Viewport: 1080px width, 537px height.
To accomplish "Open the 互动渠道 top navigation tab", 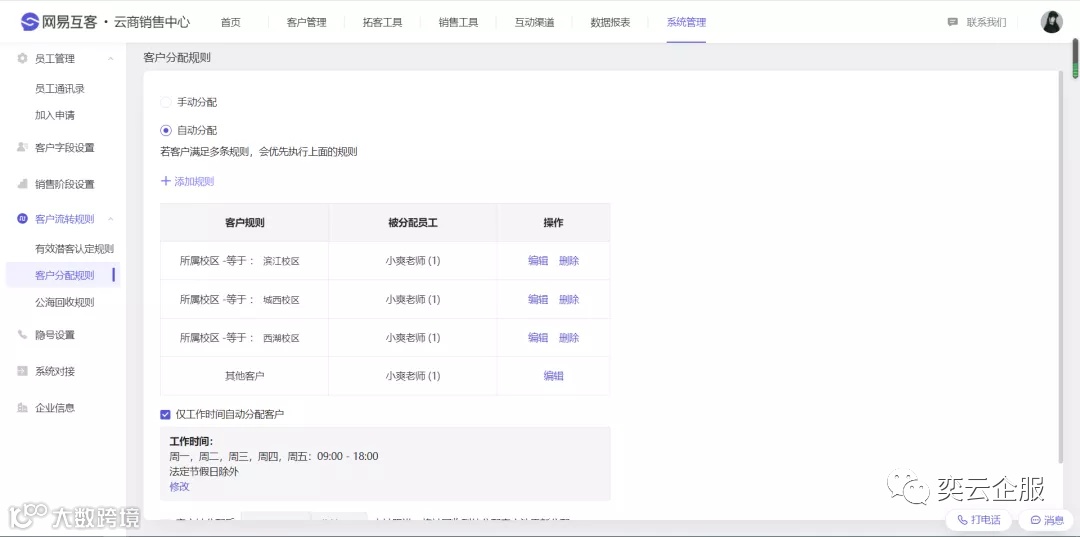I will click(x=534, y=22).
